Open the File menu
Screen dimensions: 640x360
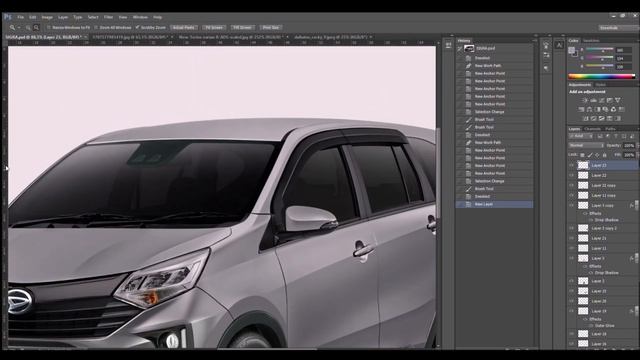click(20, 17)
